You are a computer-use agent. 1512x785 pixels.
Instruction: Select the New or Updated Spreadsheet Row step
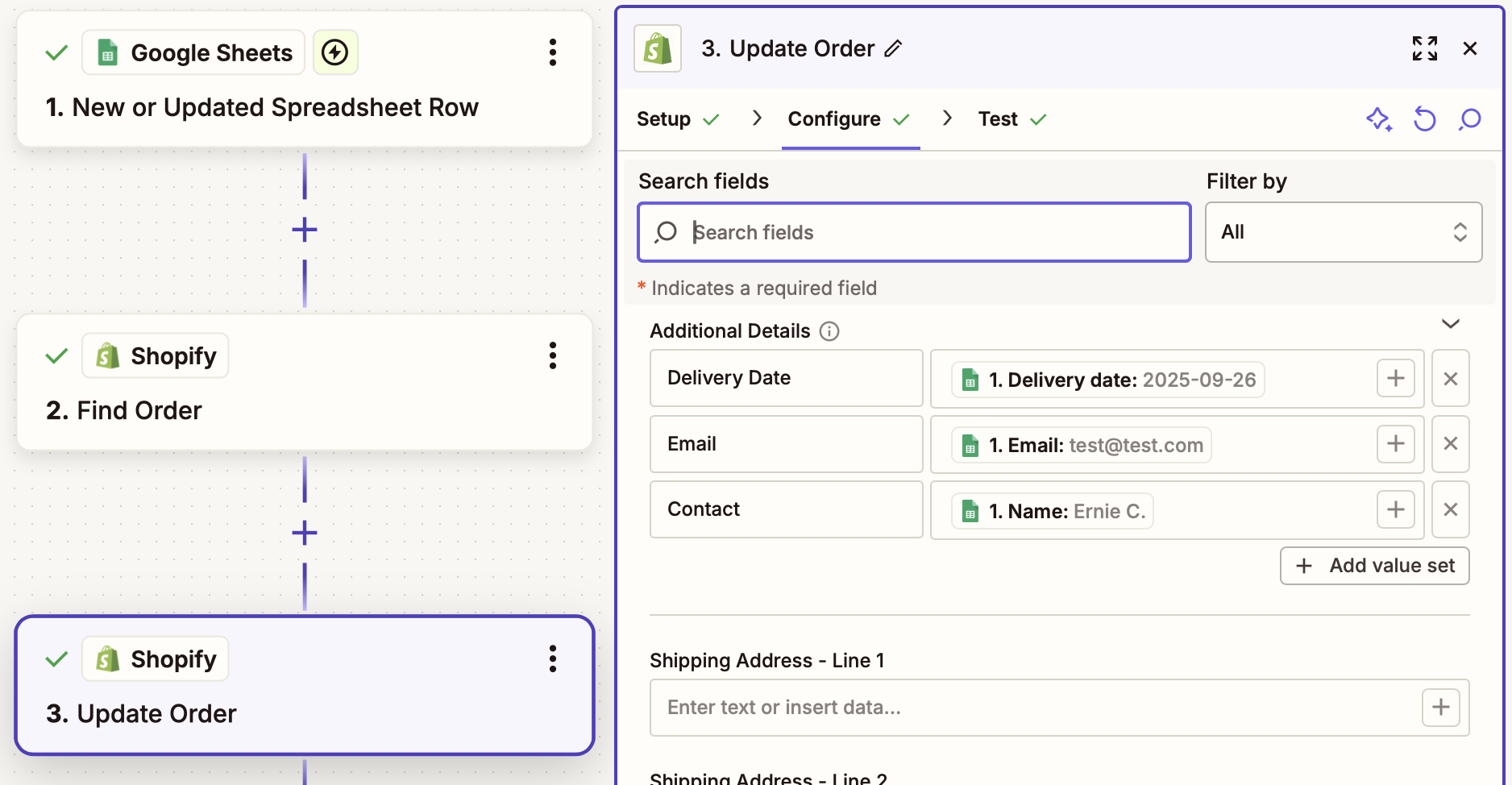tap(305, 79)
